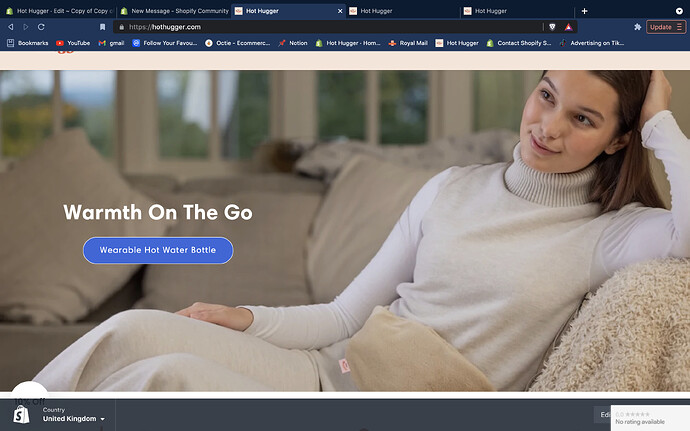Click the No rating available widget

(x=650, y=418)
